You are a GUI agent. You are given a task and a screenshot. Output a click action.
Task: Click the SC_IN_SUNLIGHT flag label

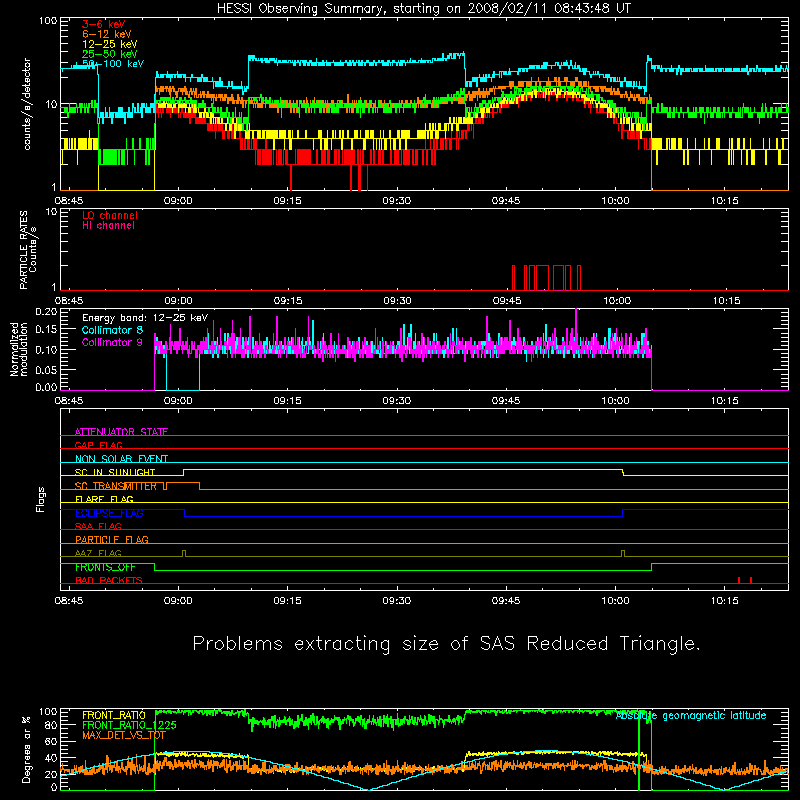pyautogui.click(x=115, y=472)
